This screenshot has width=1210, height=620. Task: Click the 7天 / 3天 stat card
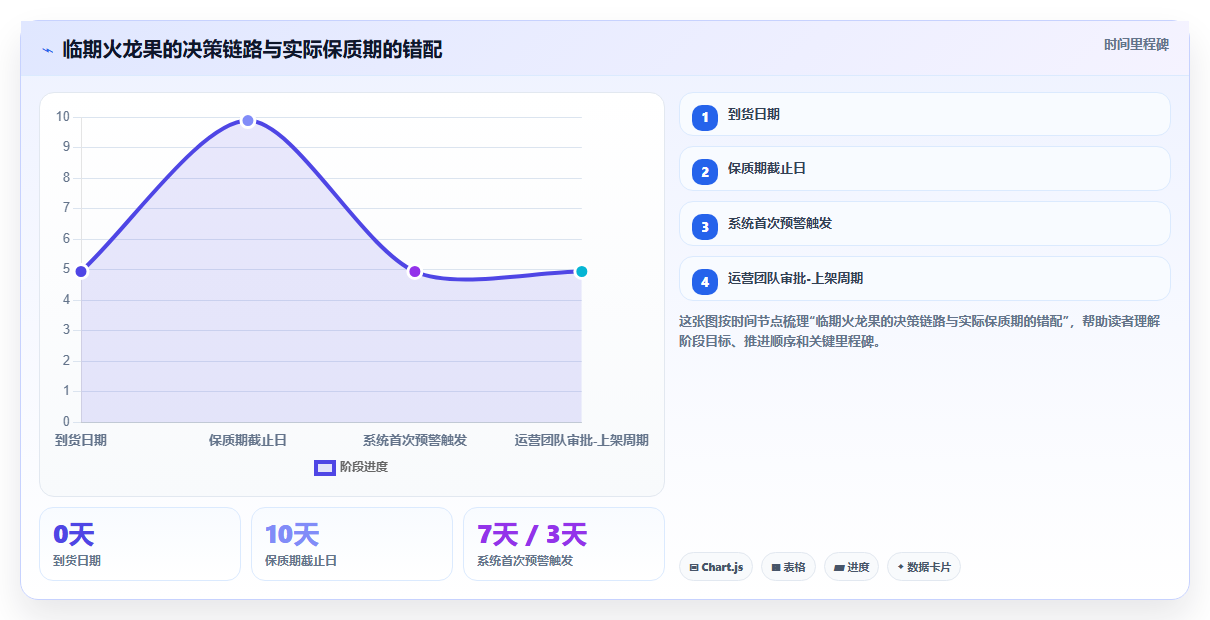coord(564,544)
